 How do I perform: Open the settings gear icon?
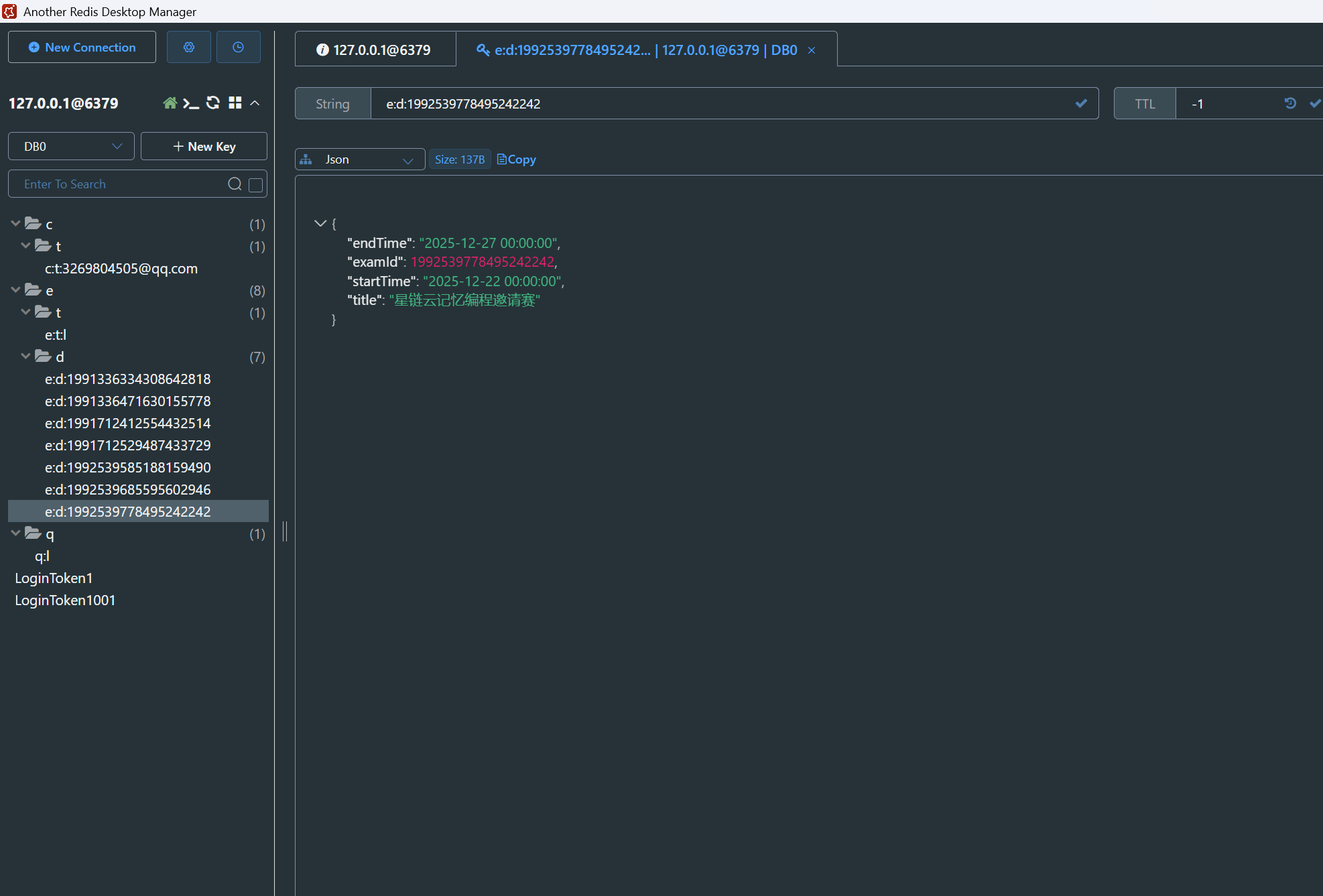tap(188, 47)
